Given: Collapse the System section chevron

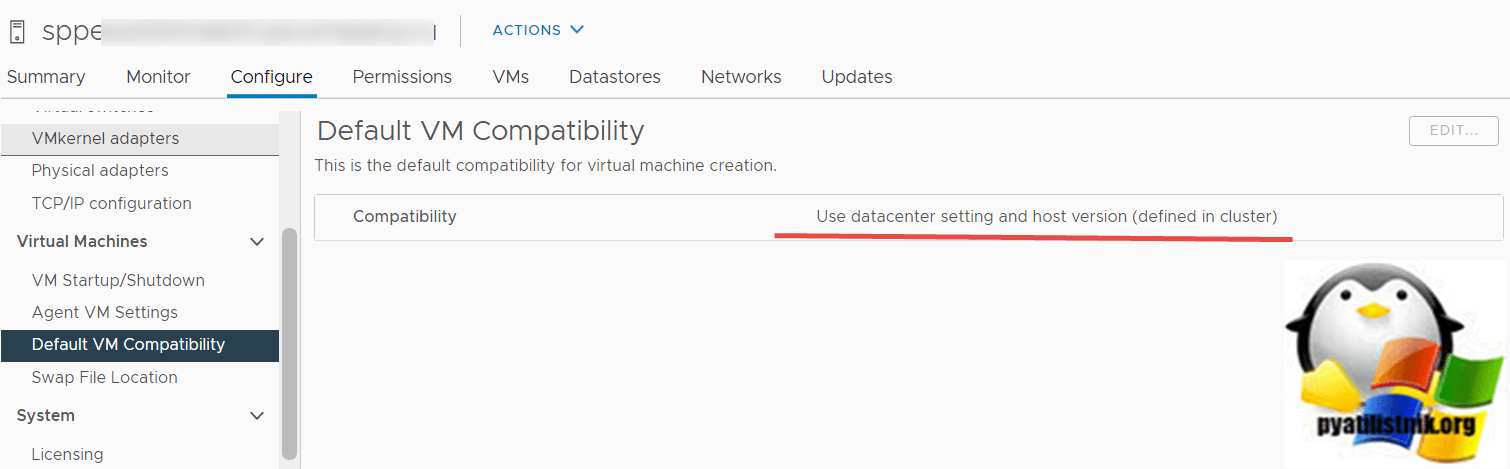Looking at the screenshot, I should tap(257, 416).
